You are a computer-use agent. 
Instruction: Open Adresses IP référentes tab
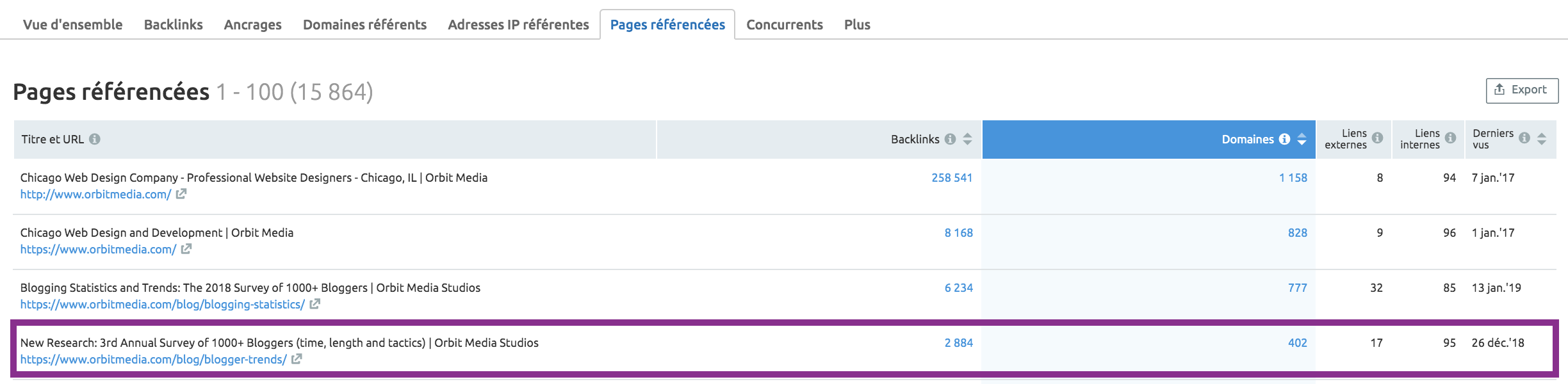(x=518, y=24)
